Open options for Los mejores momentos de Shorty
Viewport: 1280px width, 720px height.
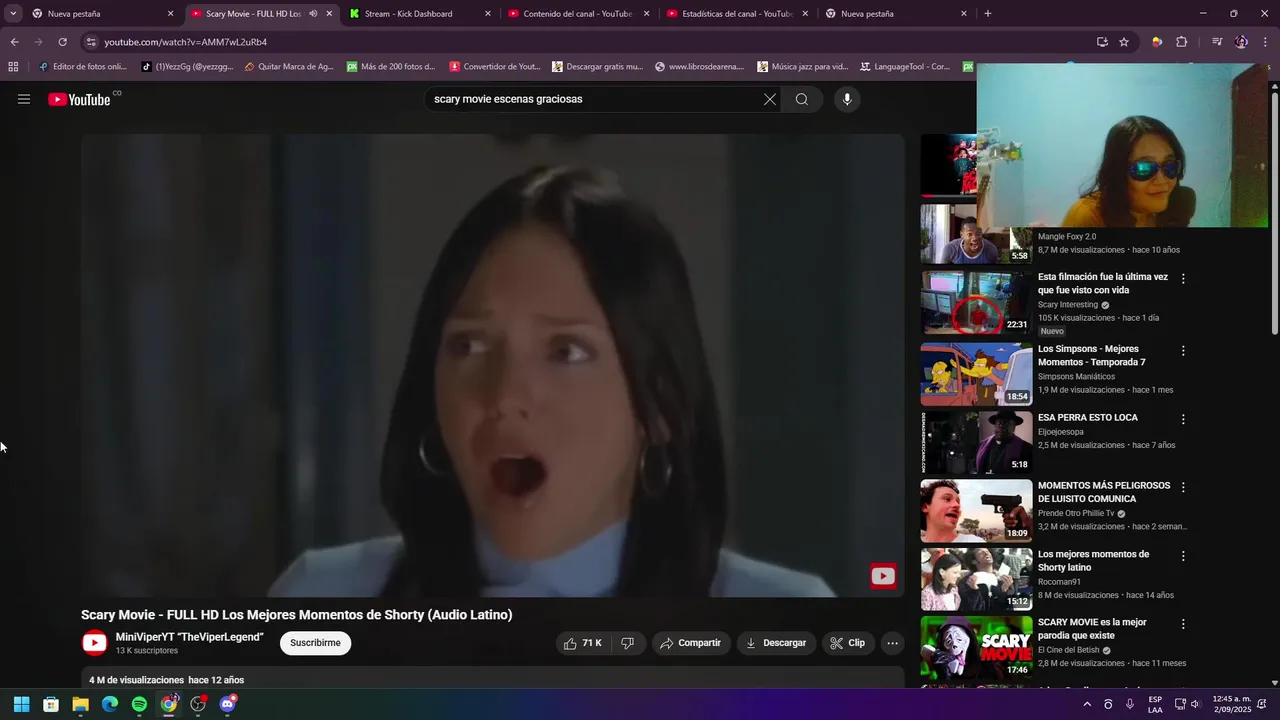[x=1183, y=556]
